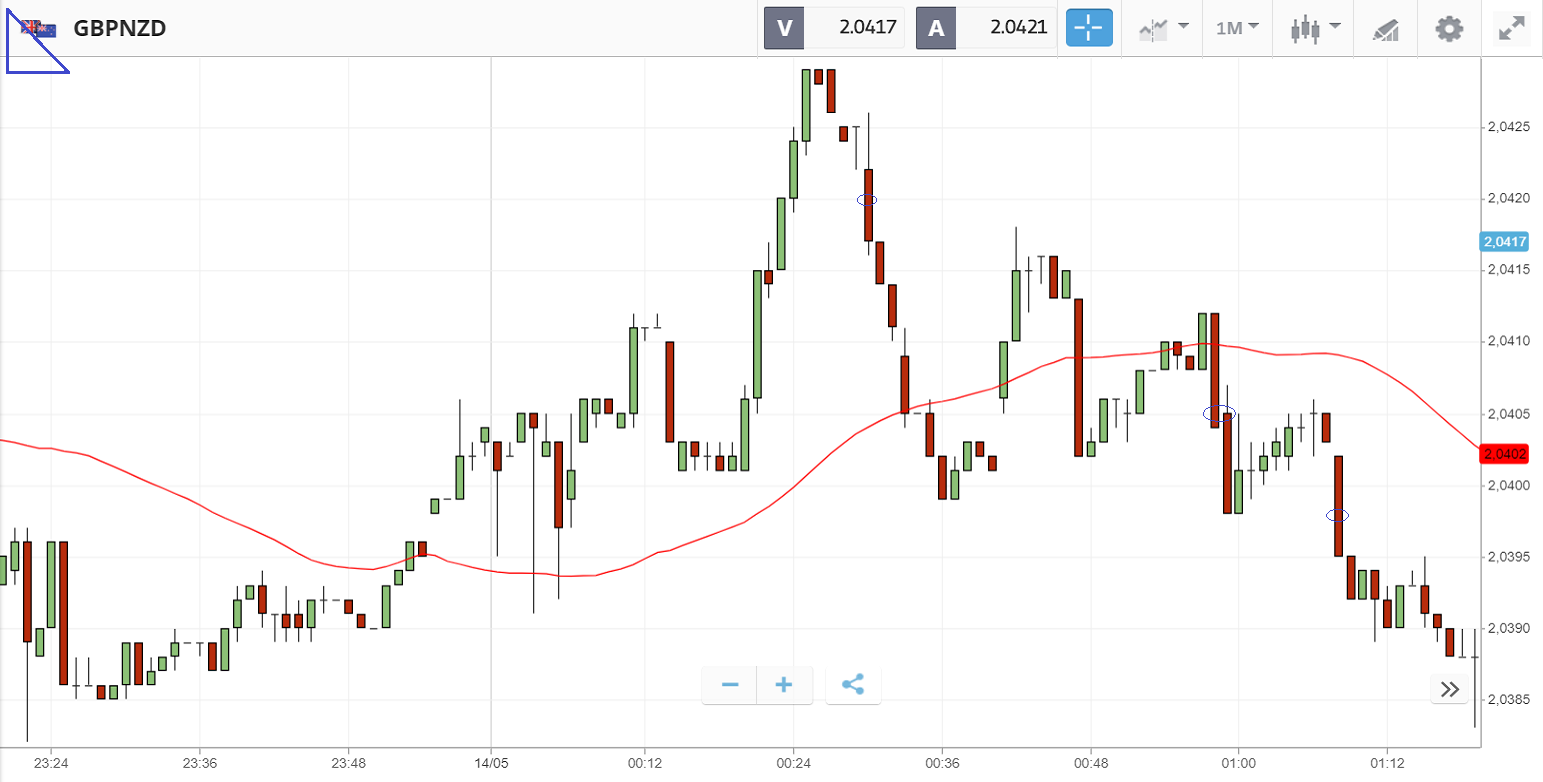Click the 01:00 time axis label

tap(1239, 763)
